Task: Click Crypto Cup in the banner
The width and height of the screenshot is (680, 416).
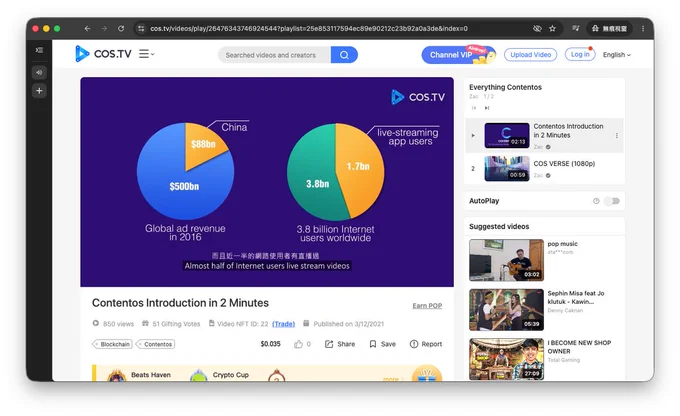Action: (x=231, y=375)
